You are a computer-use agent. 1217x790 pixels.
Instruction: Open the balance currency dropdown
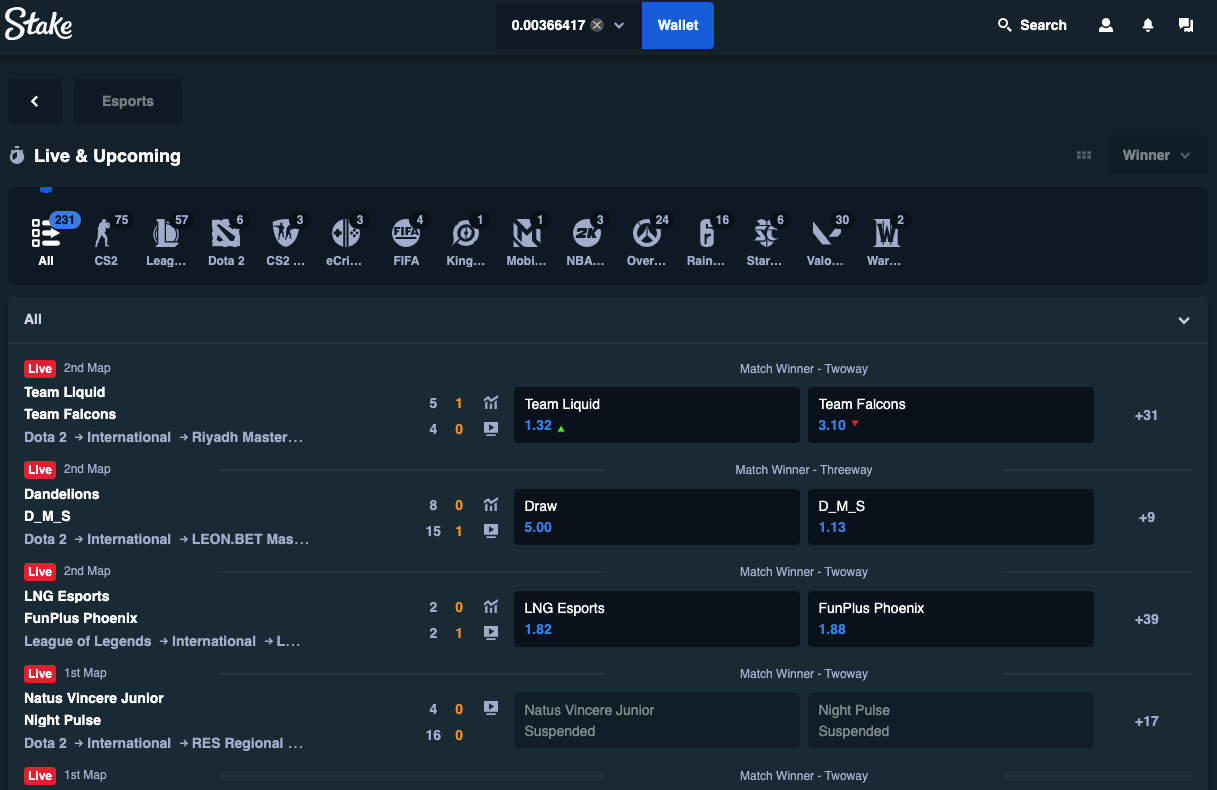coord(619,25)
